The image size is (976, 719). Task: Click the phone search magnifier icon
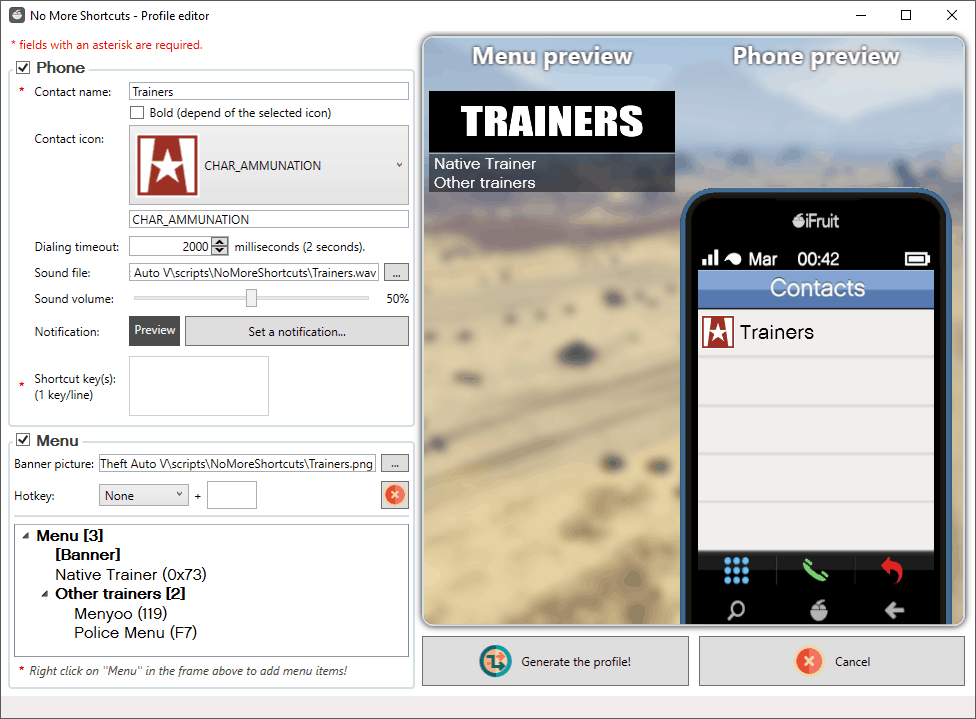pyautogui.click(x=736, y=610)
